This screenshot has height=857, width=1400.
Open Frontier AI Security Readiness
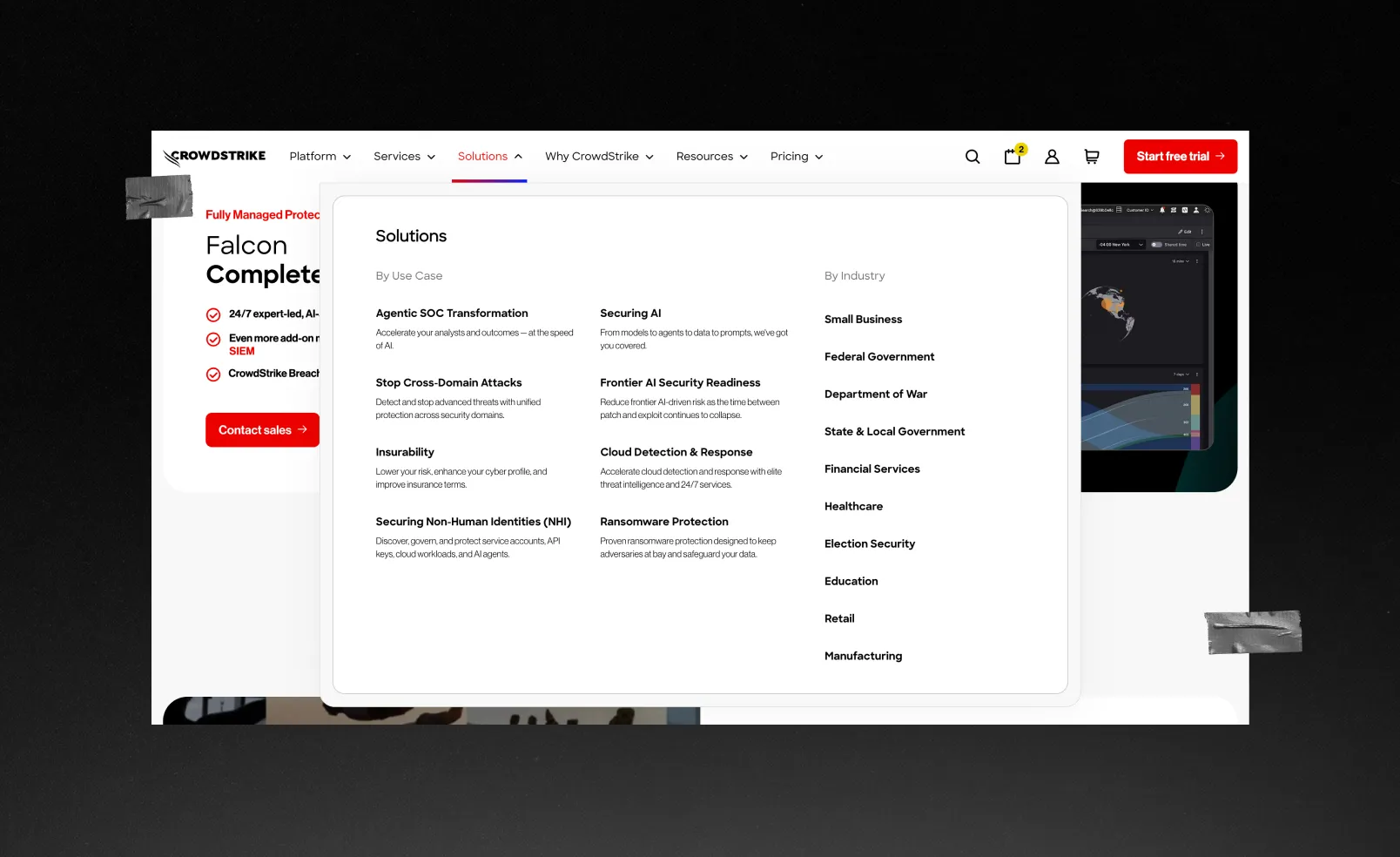point(680,383)
